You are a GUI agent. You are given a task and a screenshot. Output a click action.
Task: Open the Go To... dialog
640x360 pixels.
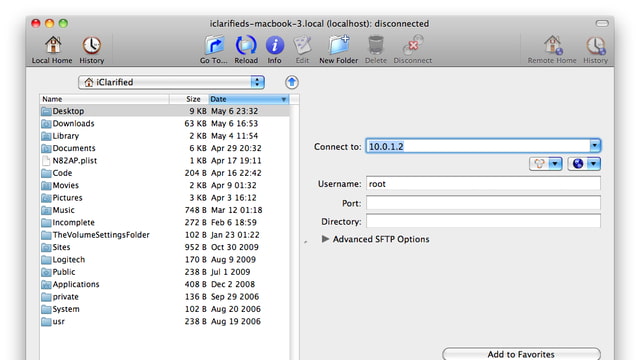(213, 50)
